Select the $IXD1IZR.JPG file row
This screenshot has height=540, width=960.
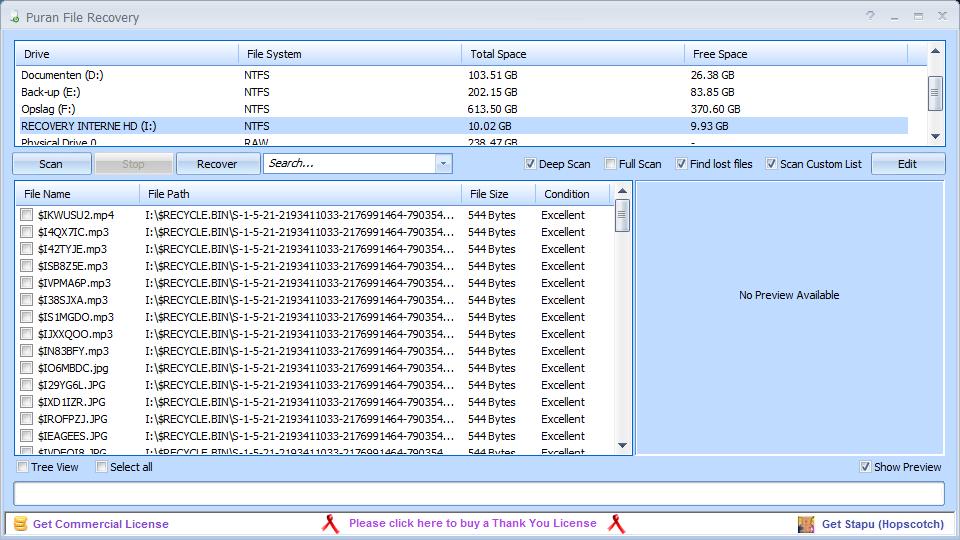315,402
